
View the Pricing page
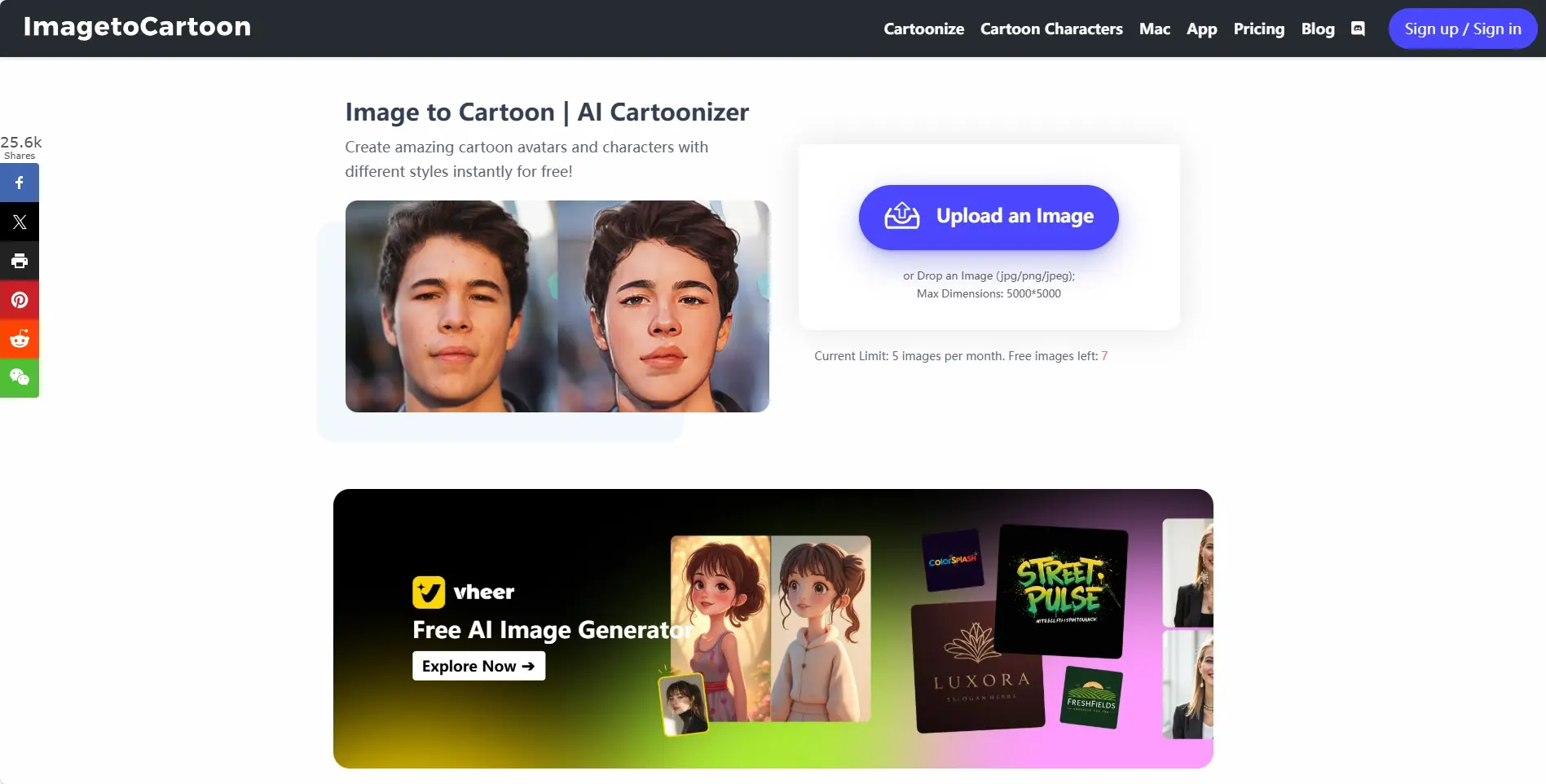point(1258,29)
